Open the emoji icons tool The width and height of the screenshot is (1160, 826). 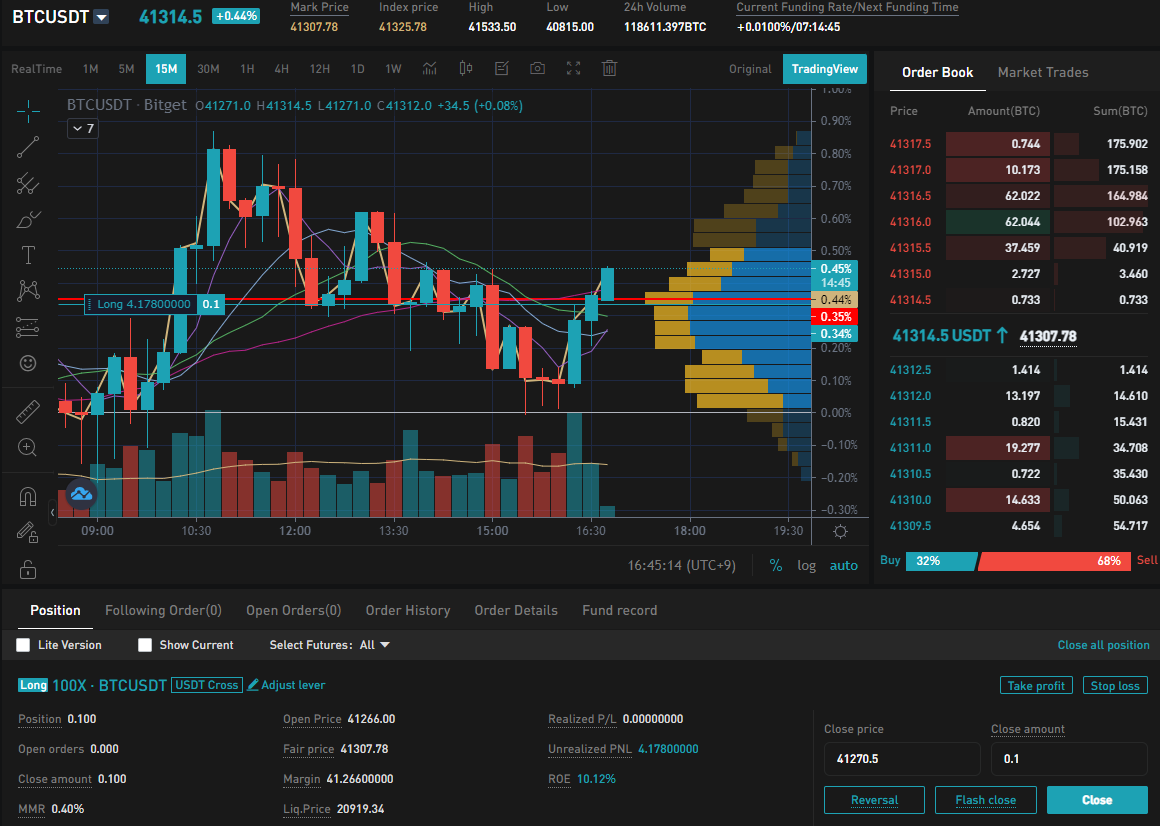[28, 363]
